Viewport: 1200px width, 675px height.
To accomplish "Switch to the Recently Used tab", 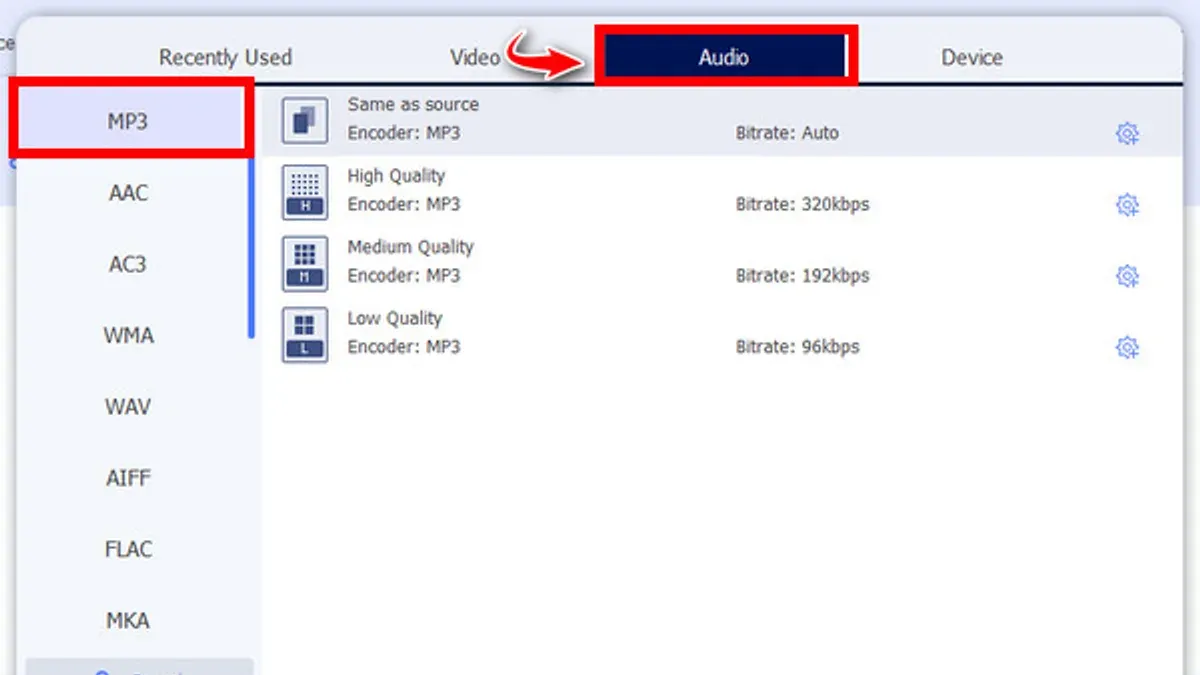I will click(225, 57).
